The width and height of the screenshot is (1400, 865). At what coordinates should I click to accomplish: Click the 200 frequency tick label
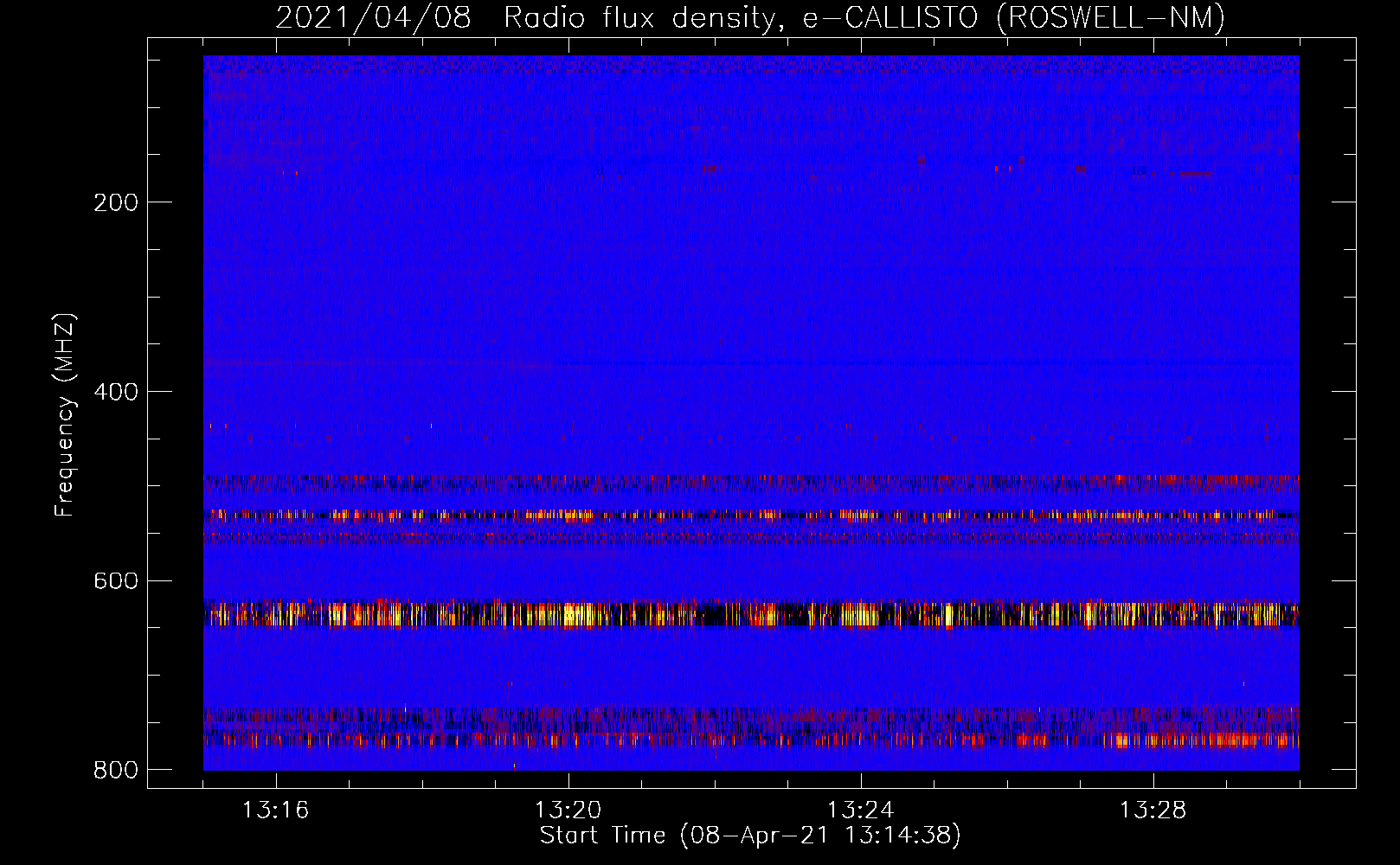(116, 202)
